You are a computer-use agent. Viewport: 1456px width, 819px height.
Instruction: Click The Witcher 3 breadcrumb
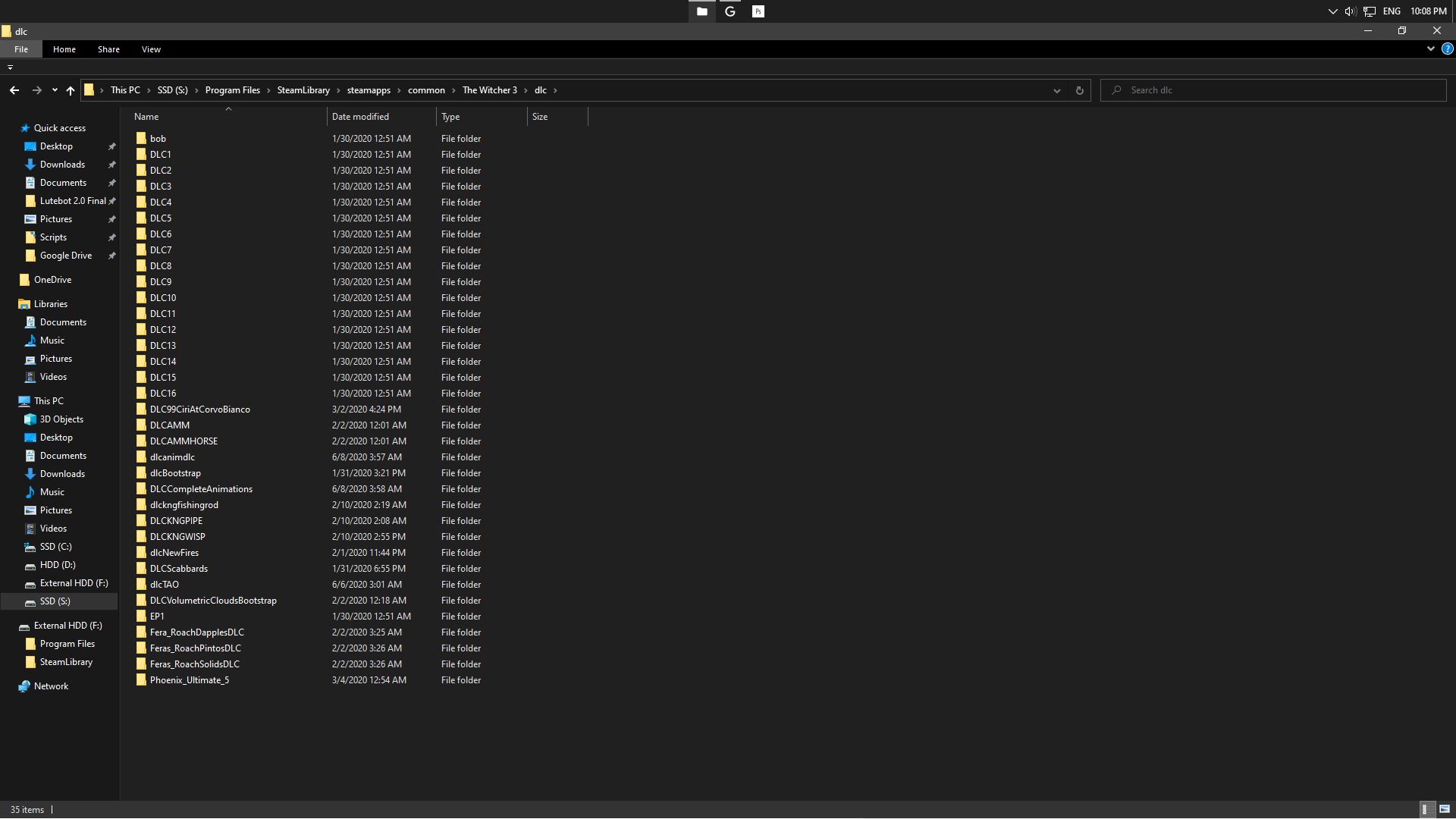click(490, 90)
